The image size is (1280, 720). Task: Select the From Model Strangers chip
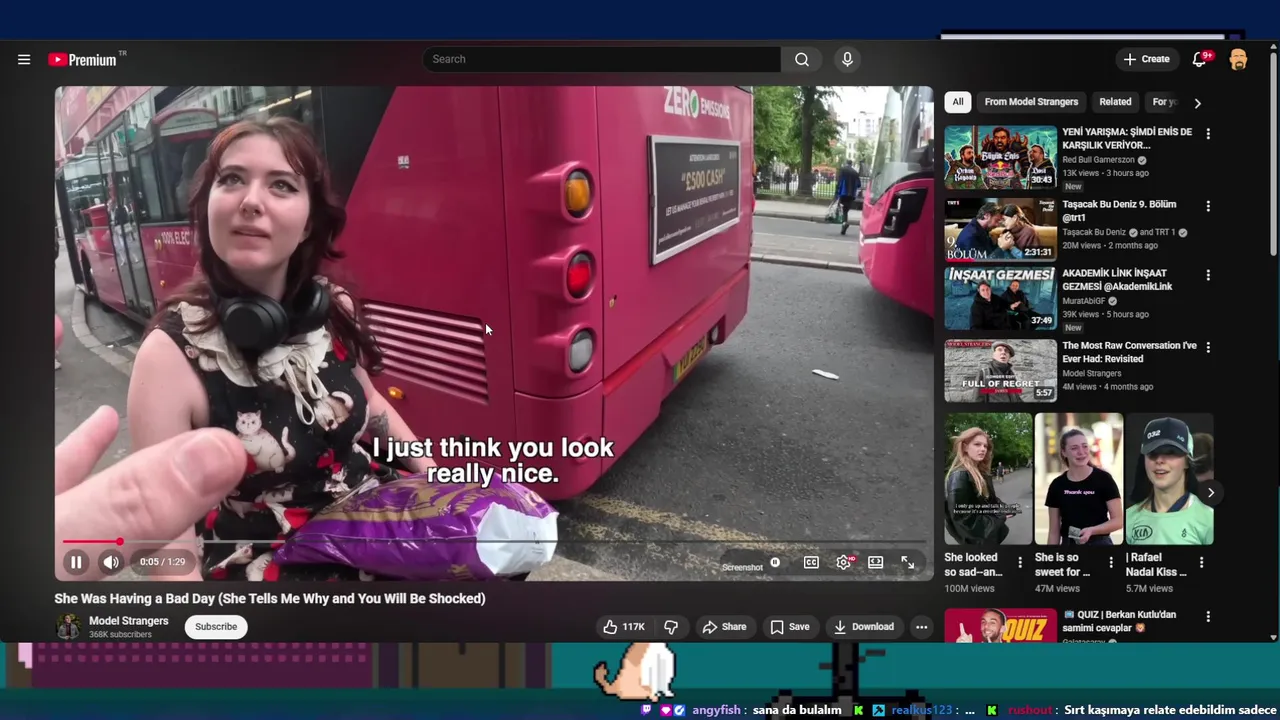[x=1031, y=102]
